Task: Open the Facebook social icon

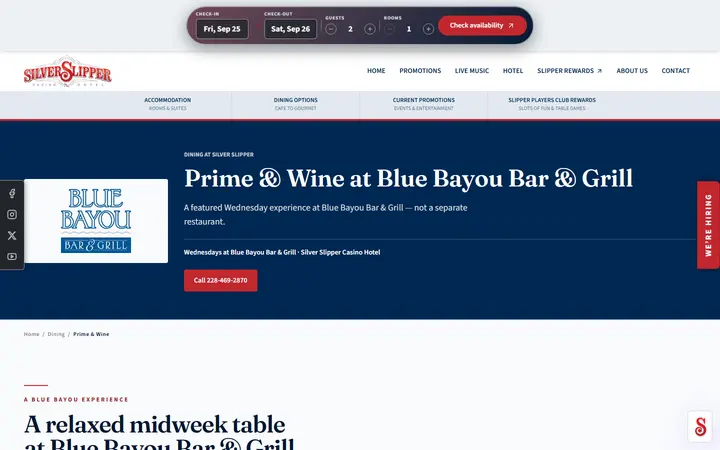Action: (12, 193)
